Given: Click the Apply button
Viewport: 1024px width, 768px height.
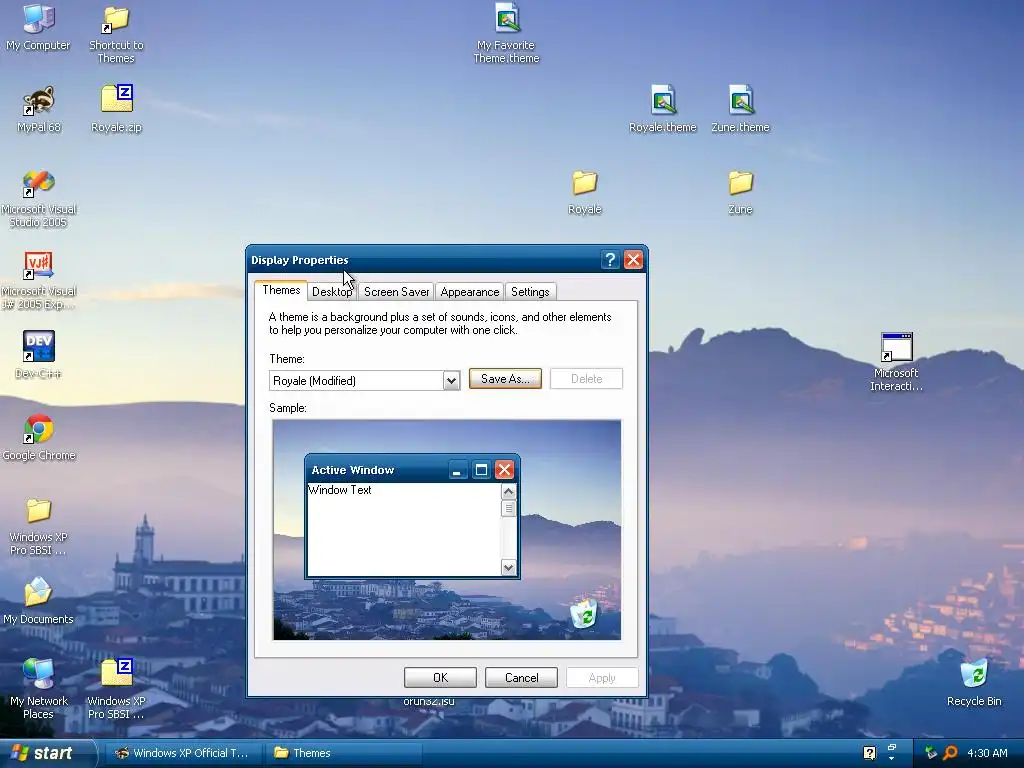Looking at the screenshot, I should coord(602,678).
